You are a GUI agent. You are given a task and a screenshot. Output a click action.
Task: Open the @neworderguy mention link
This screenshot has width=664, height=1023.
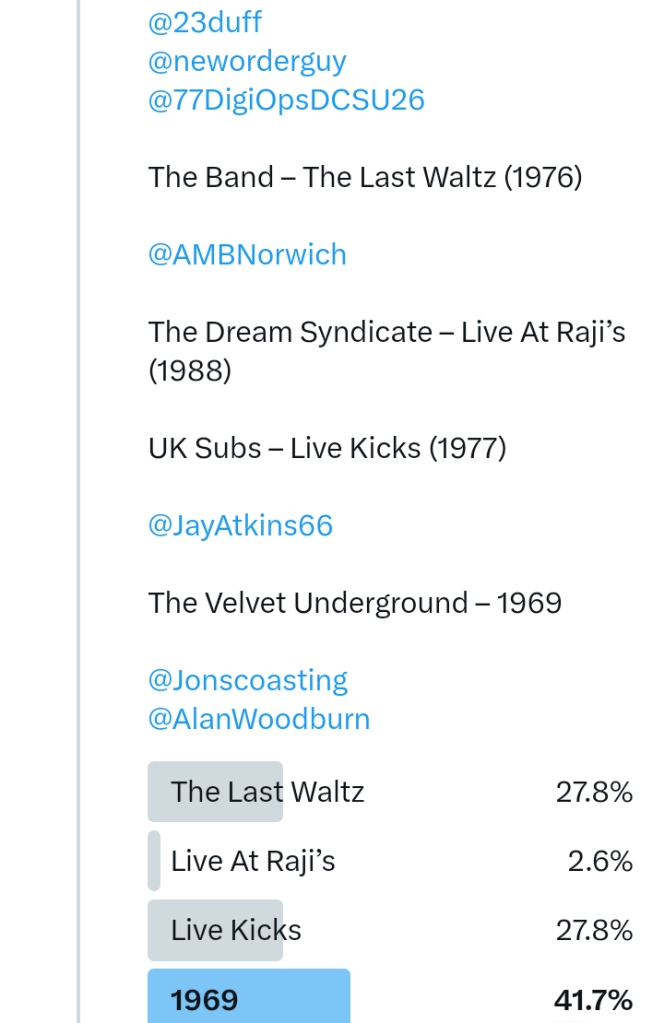pyautogui.click(x=247, y=62)
